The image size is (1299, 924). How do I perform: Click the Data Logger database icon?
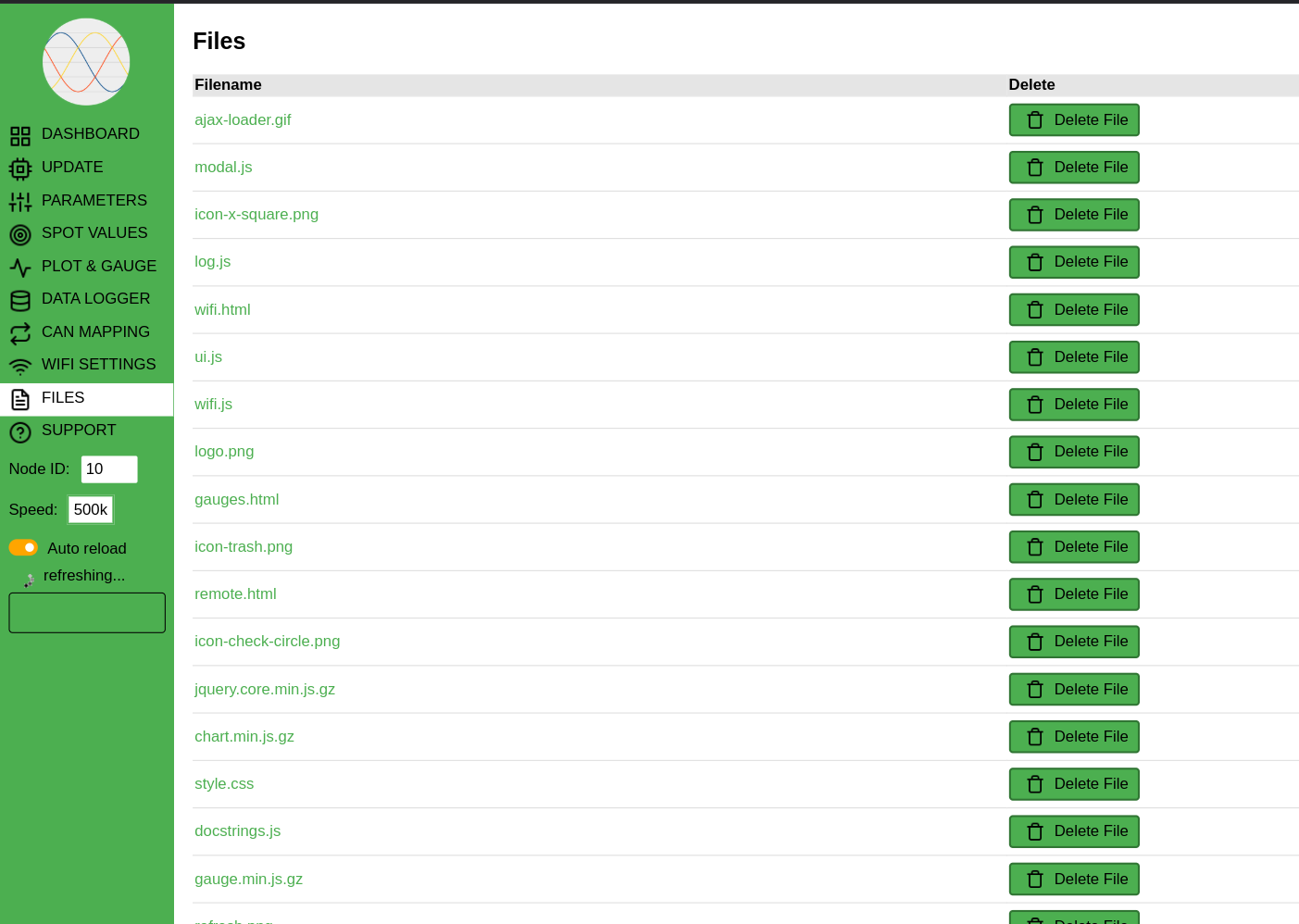20,301
